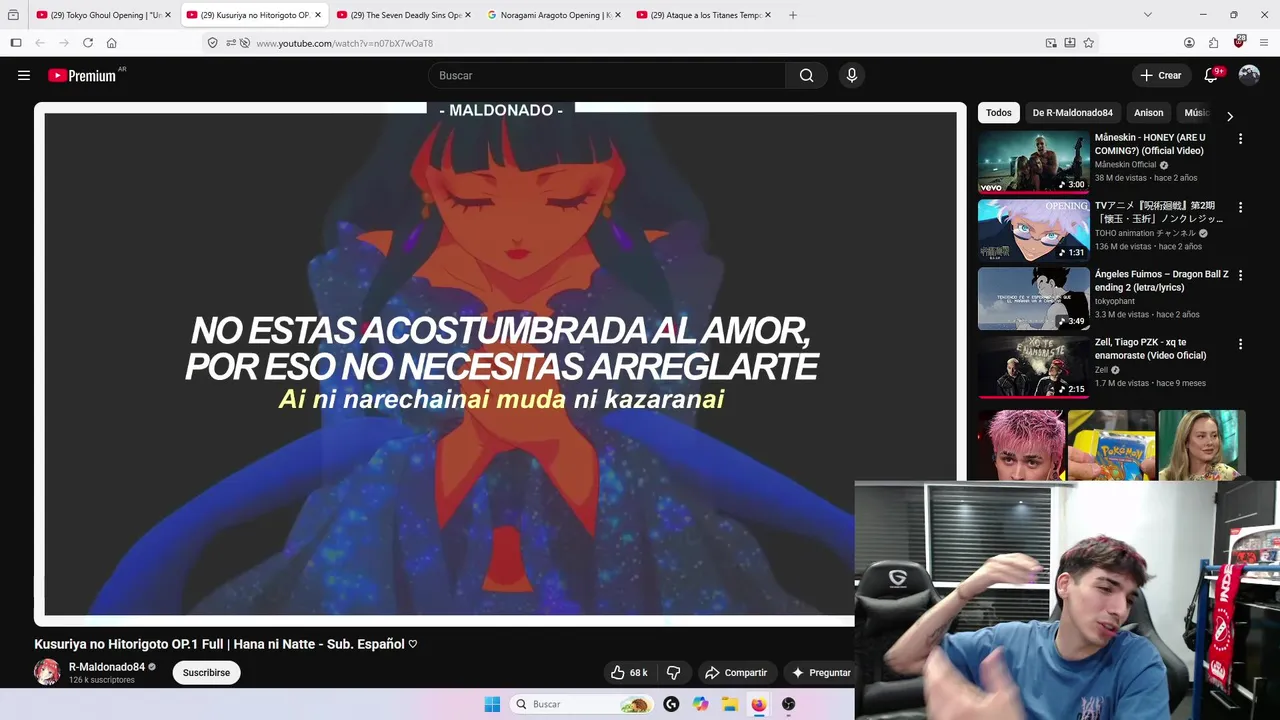Close the Noragami Aragoto Opening tab
Image resolution: width=1280 pixels, height=720 pixels.
point(618,15)
